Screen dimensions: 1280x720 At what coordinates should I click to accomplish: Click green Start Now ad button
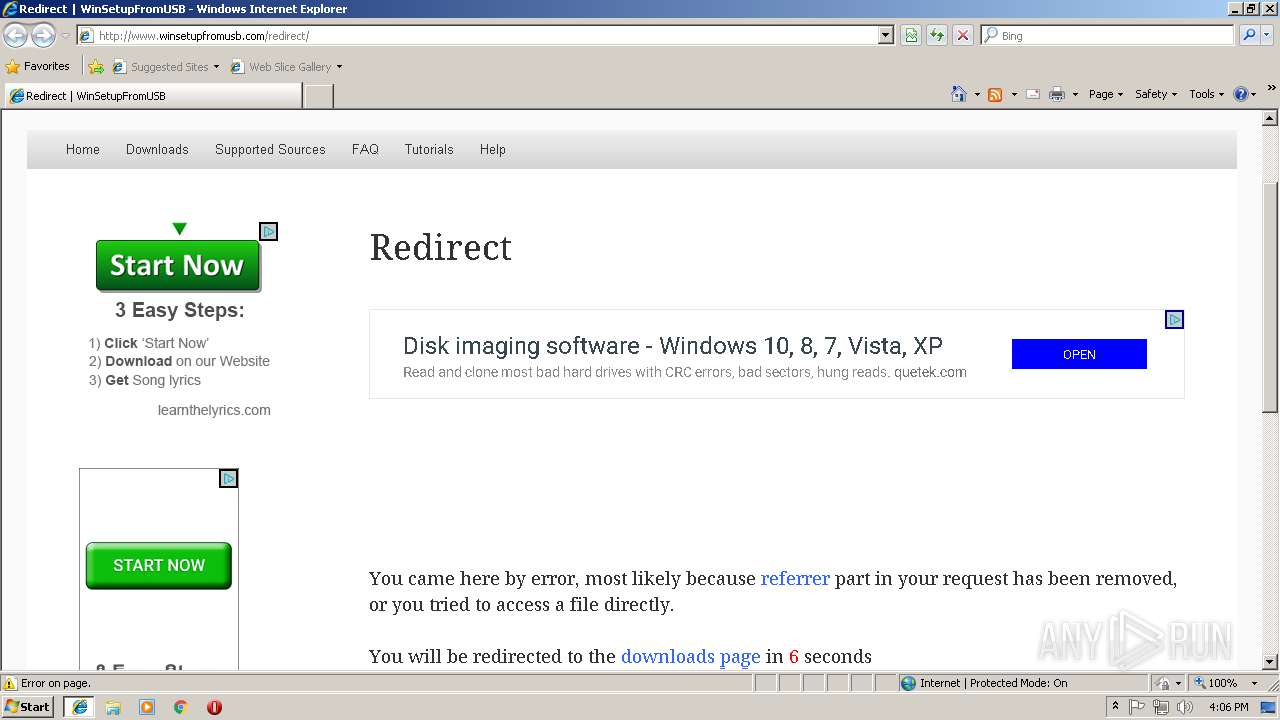[178, 265]
